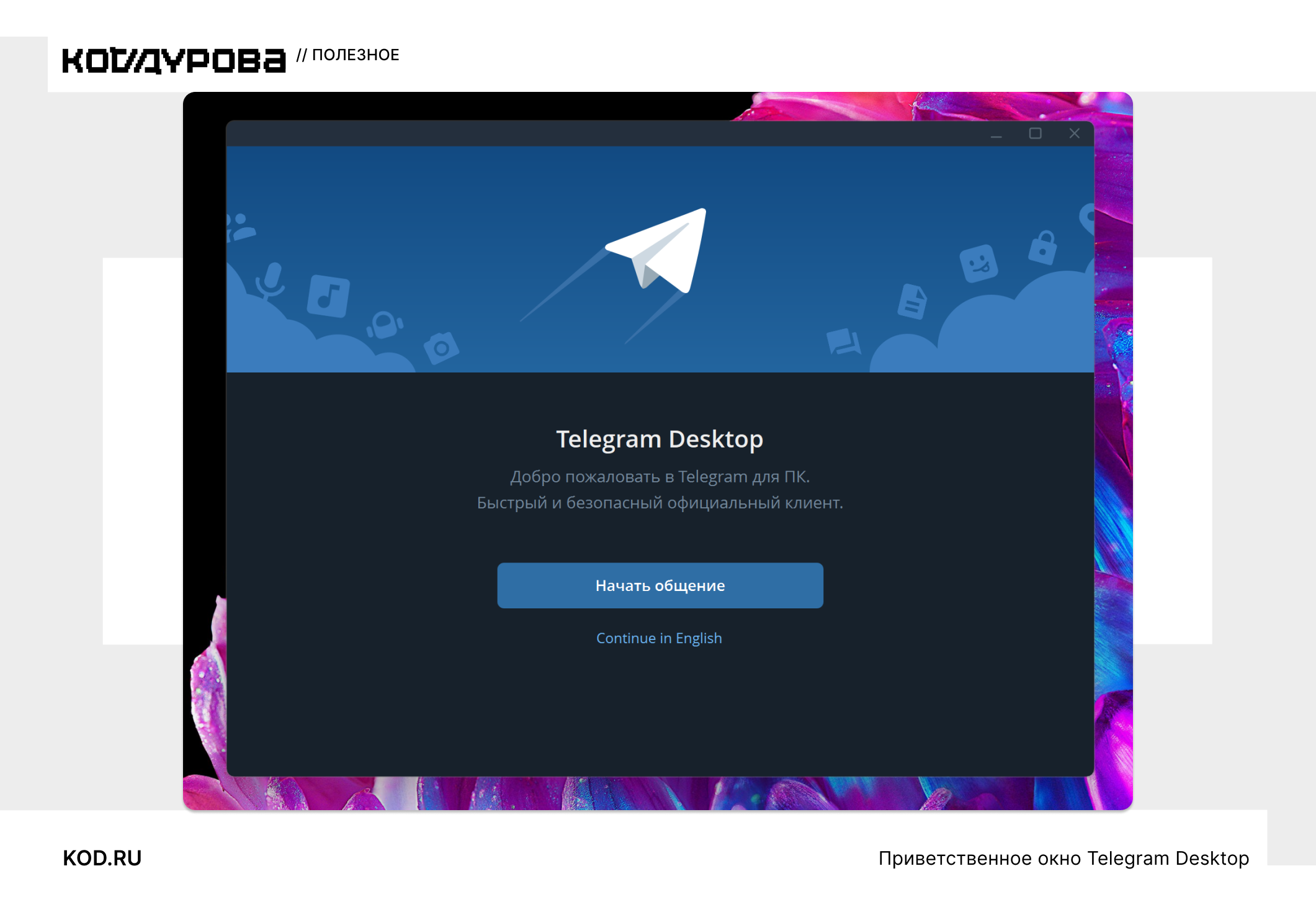The image size is (1316, 902).
Task: Close the Telegram Desktop window
Action: (1075, 133)
